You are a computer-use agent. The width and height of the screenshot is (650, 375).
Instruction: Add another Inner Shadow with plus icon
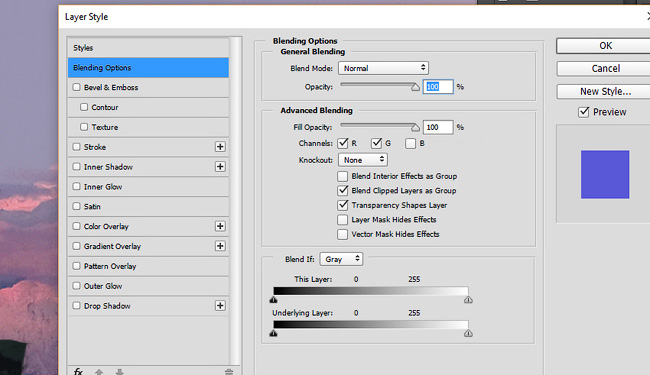pos(220,167)
